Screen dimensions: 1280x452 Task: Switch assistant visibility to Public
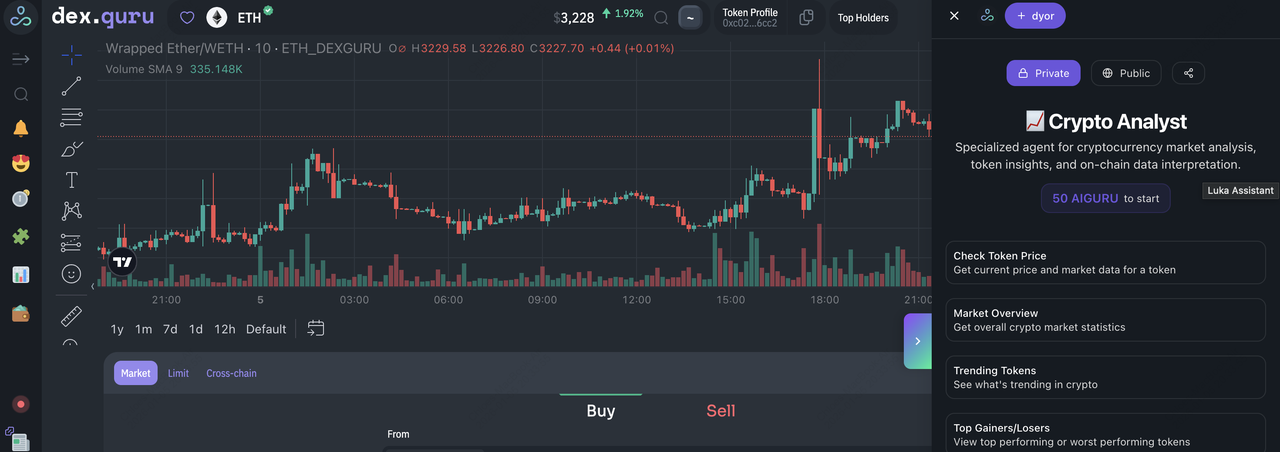pyautogui.click(x=1125, y=73)
